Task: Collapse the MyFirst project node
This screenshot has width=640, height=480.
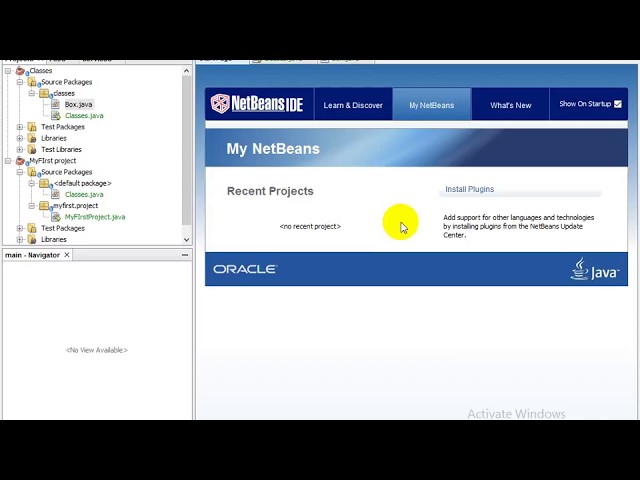Action: point(8,161)
